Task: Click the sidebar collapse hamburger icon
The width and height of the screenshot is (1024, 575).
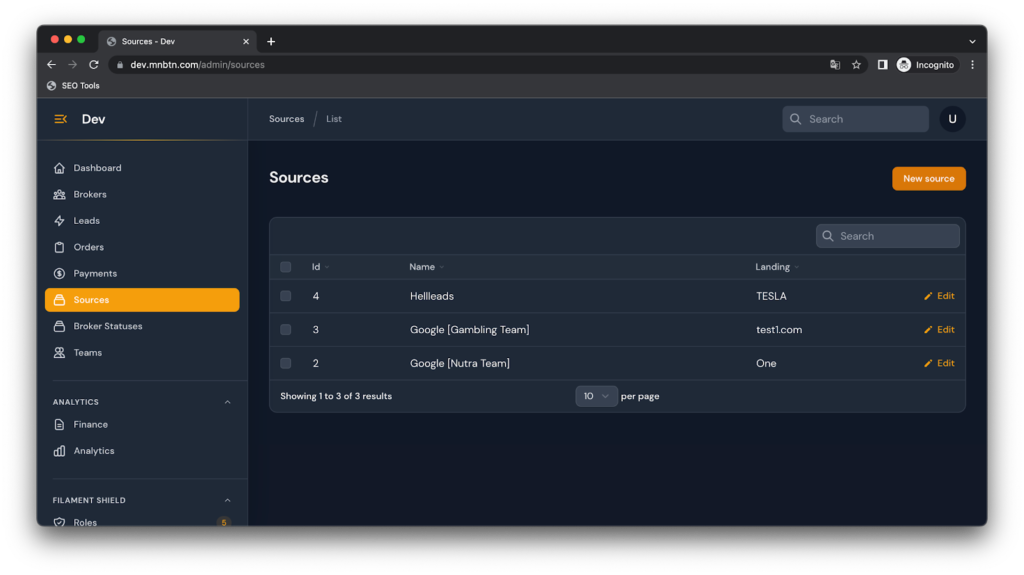Action: (60, 119)
